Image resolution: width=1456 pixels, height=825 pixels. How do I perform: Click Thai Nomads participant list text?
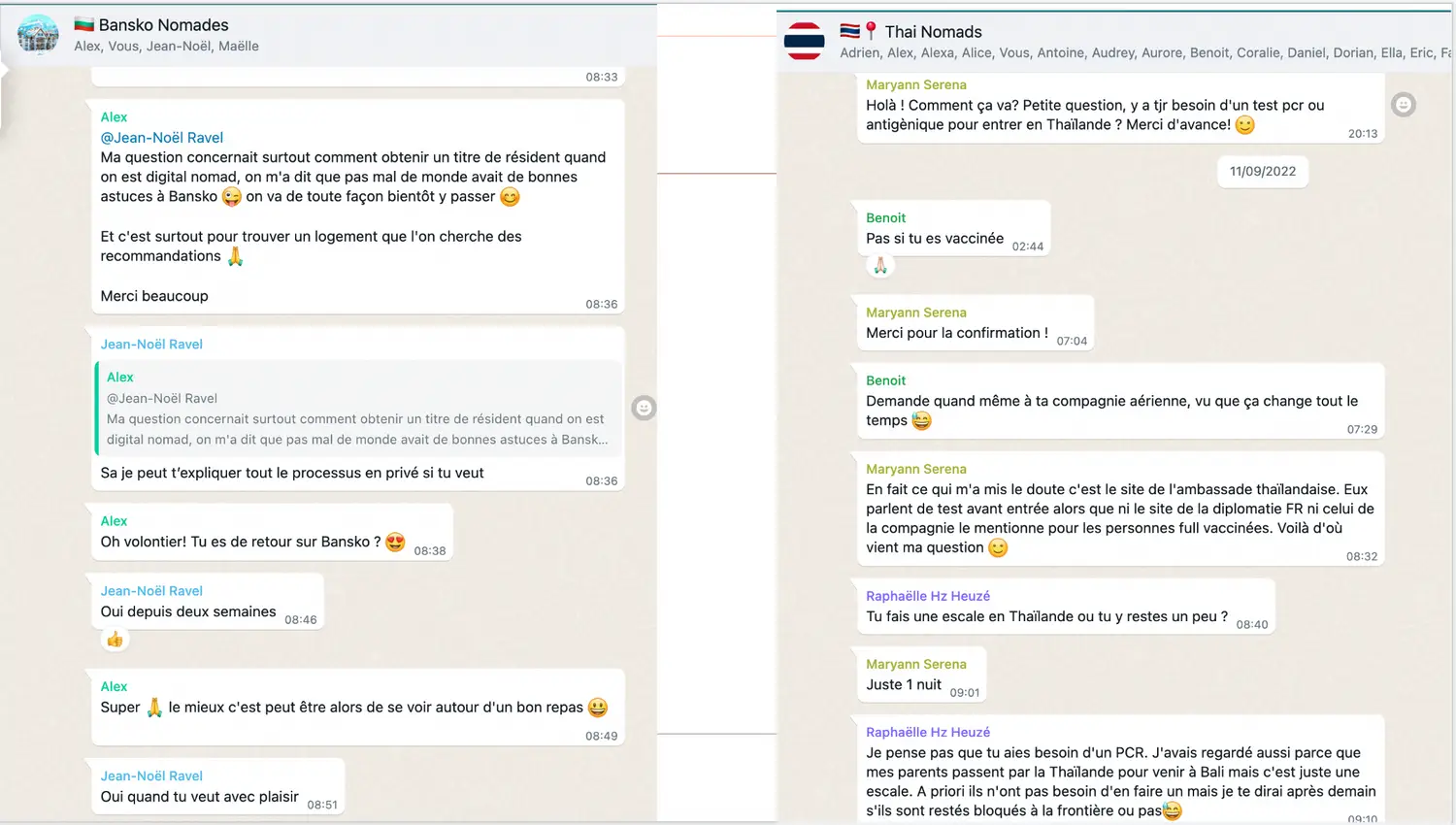1145,52
